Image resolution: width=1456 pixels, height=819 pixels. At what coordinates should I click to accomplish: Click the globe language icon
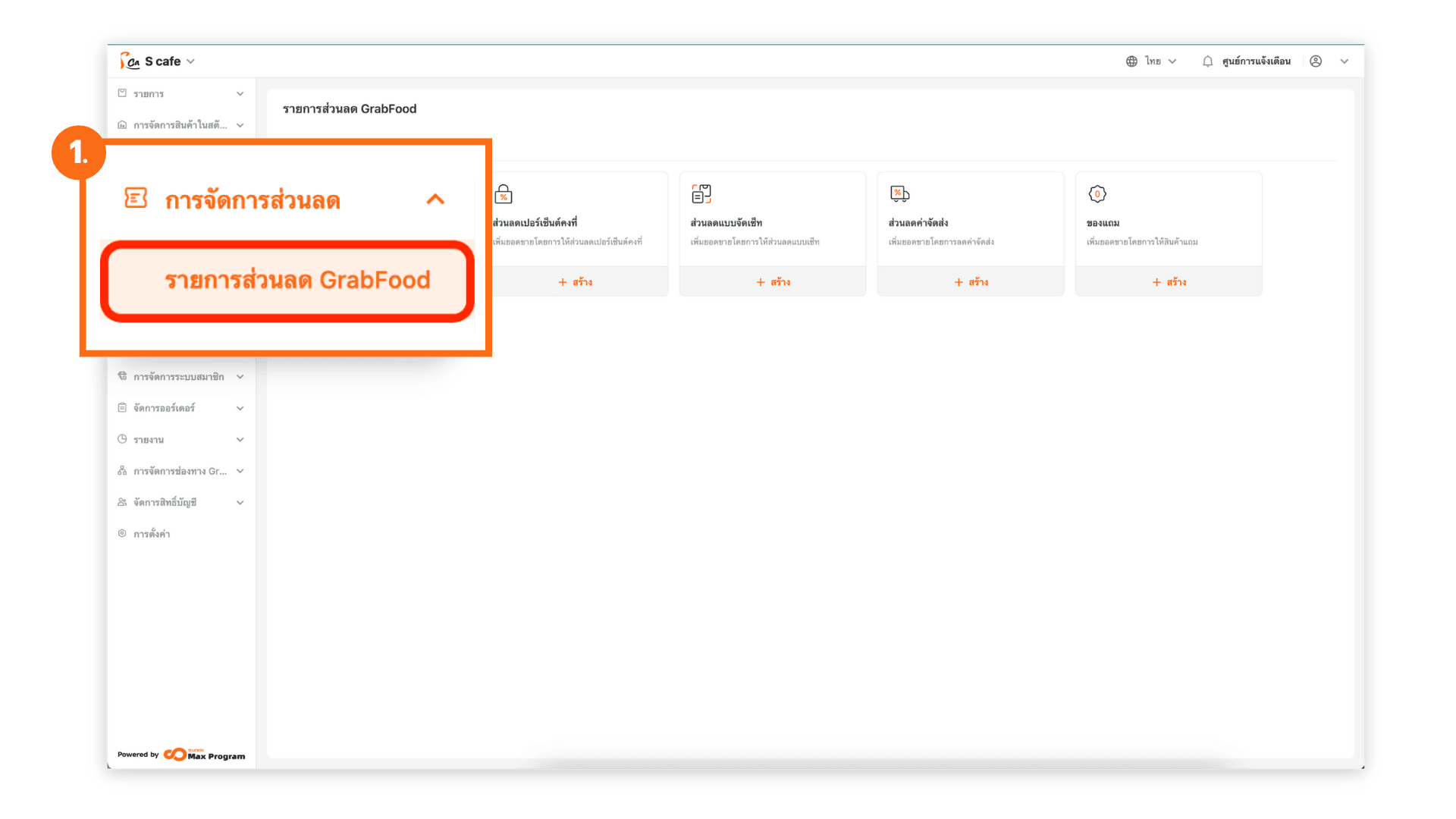1131,61
